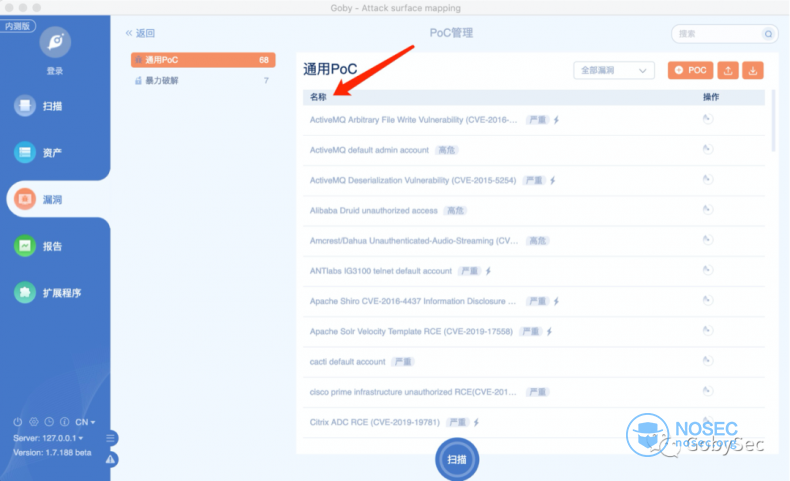The height and width of the screenshot is (481, 790).
Task: Select cisco prime infrastructure unauthorized RCE entry
Action: pyautogui.click(x=413, y=392)
